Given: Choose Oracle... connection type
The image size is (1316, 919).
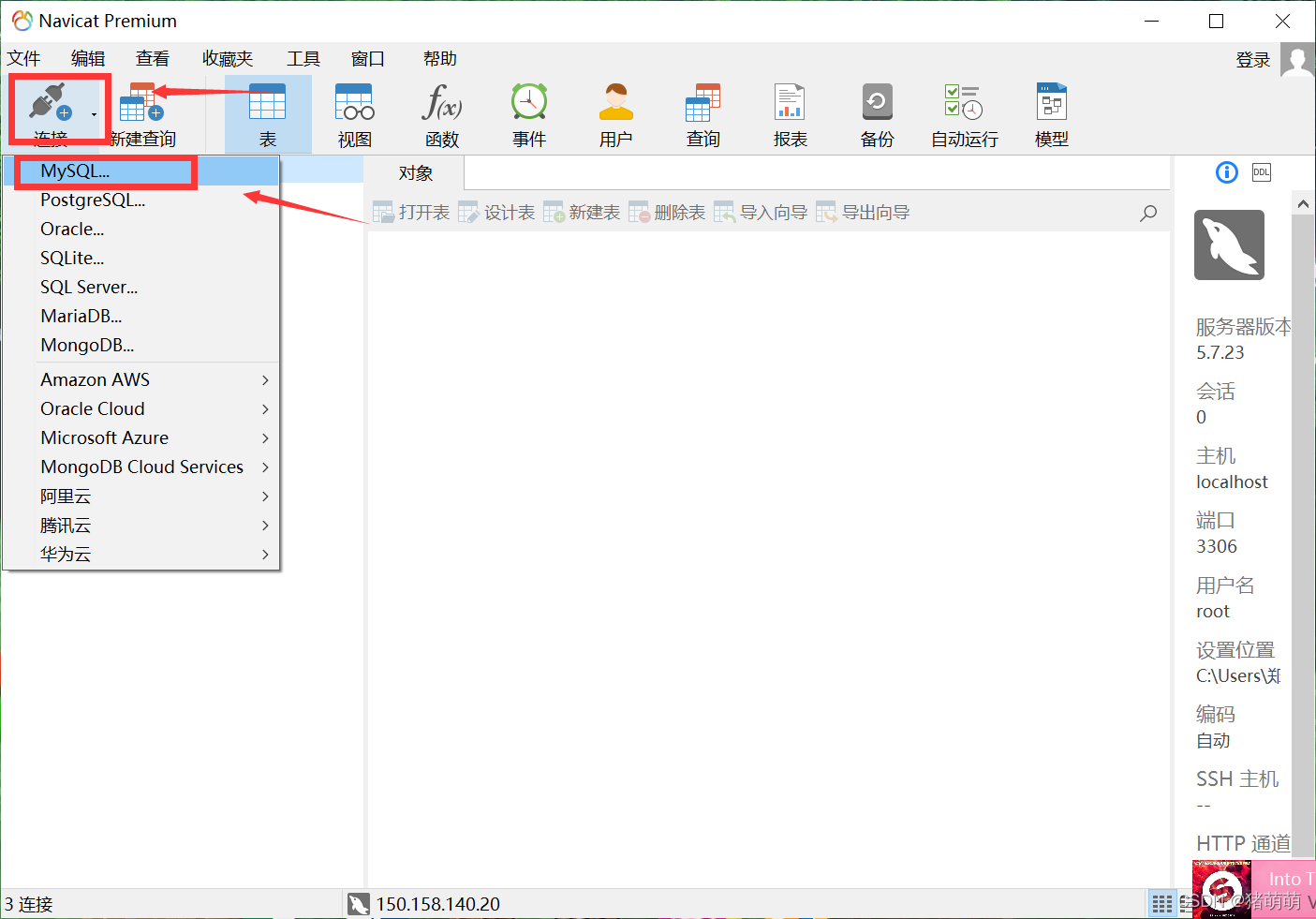Looking at the screenshot, I should [x=141, y=230].
